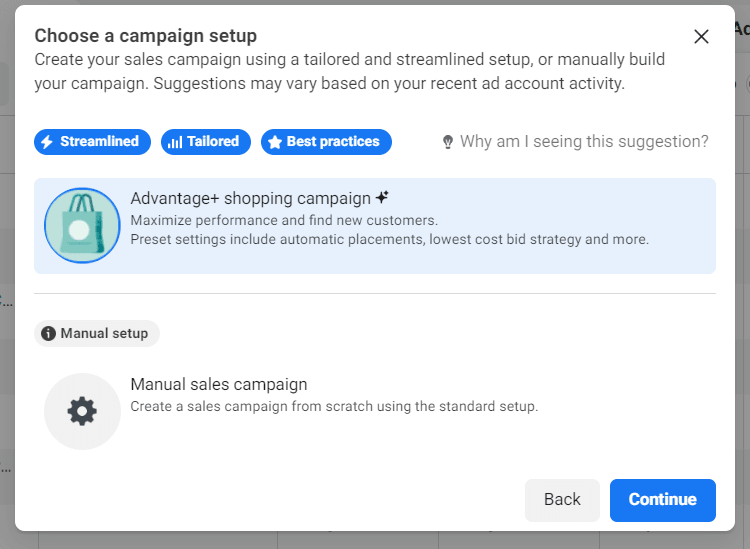This screenshot has width=750, height=549.
Task: Click the bar chart icon on Tailored
Action: 175,142
